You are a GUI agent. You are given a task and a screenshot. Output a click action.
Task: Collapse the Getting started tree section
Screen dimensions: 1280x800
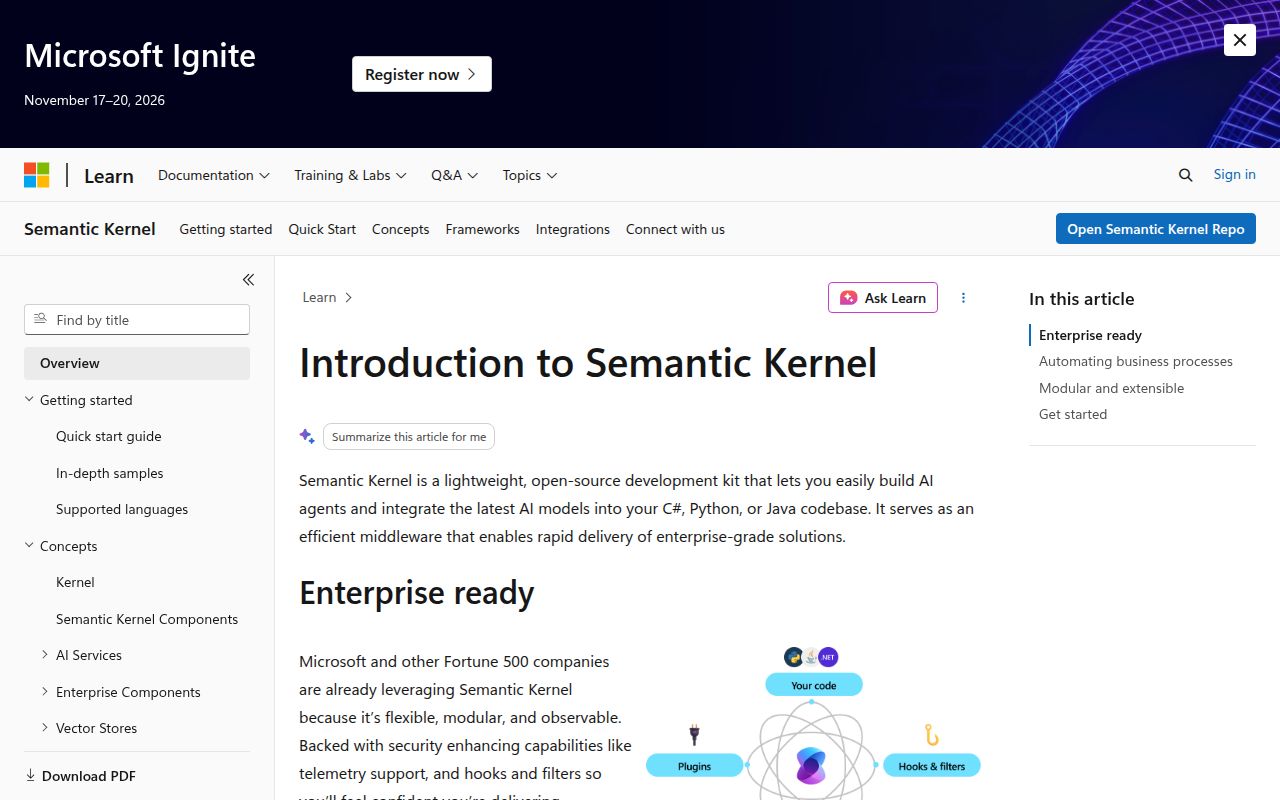[29, 399]
